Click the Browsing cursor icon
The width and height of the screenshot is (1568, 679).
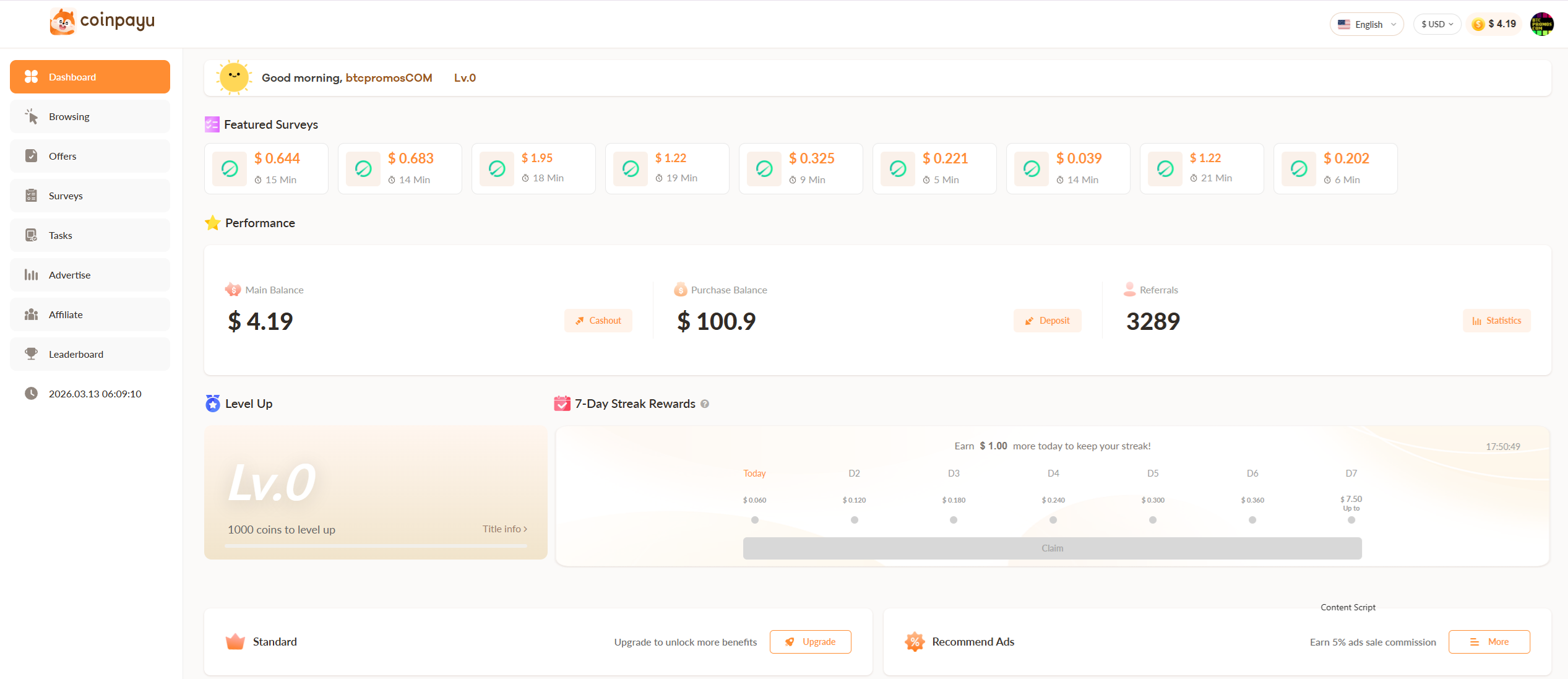(32, 116)
